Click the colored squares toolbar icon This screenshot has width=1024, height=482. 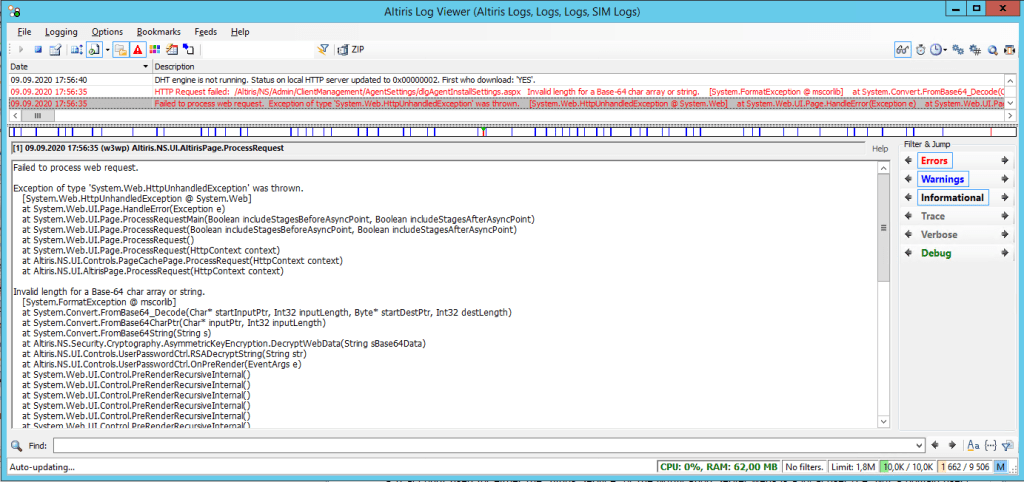pyautogui.click(x=155, y=49)
